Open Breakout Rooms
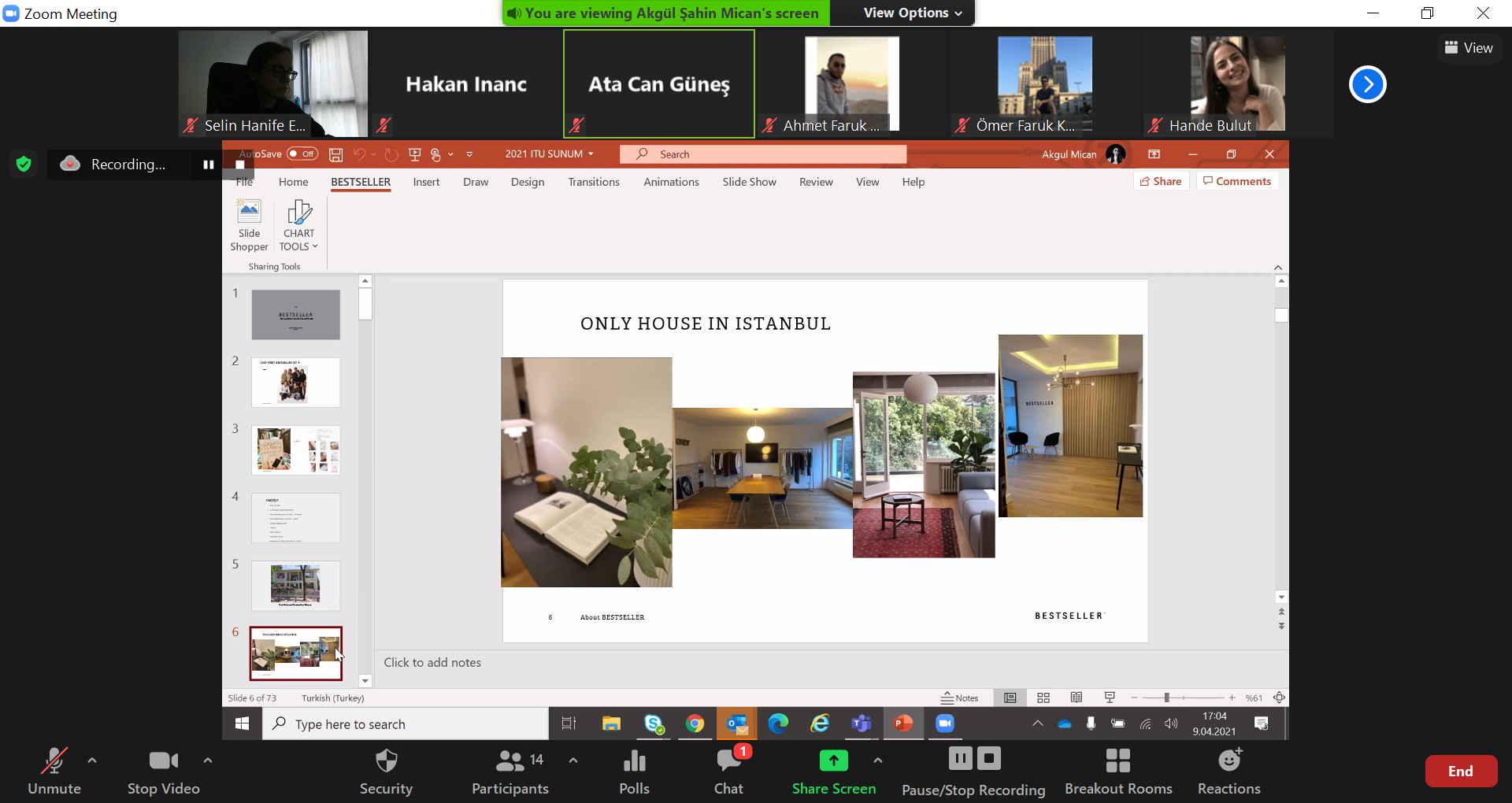 [1118, 772]
